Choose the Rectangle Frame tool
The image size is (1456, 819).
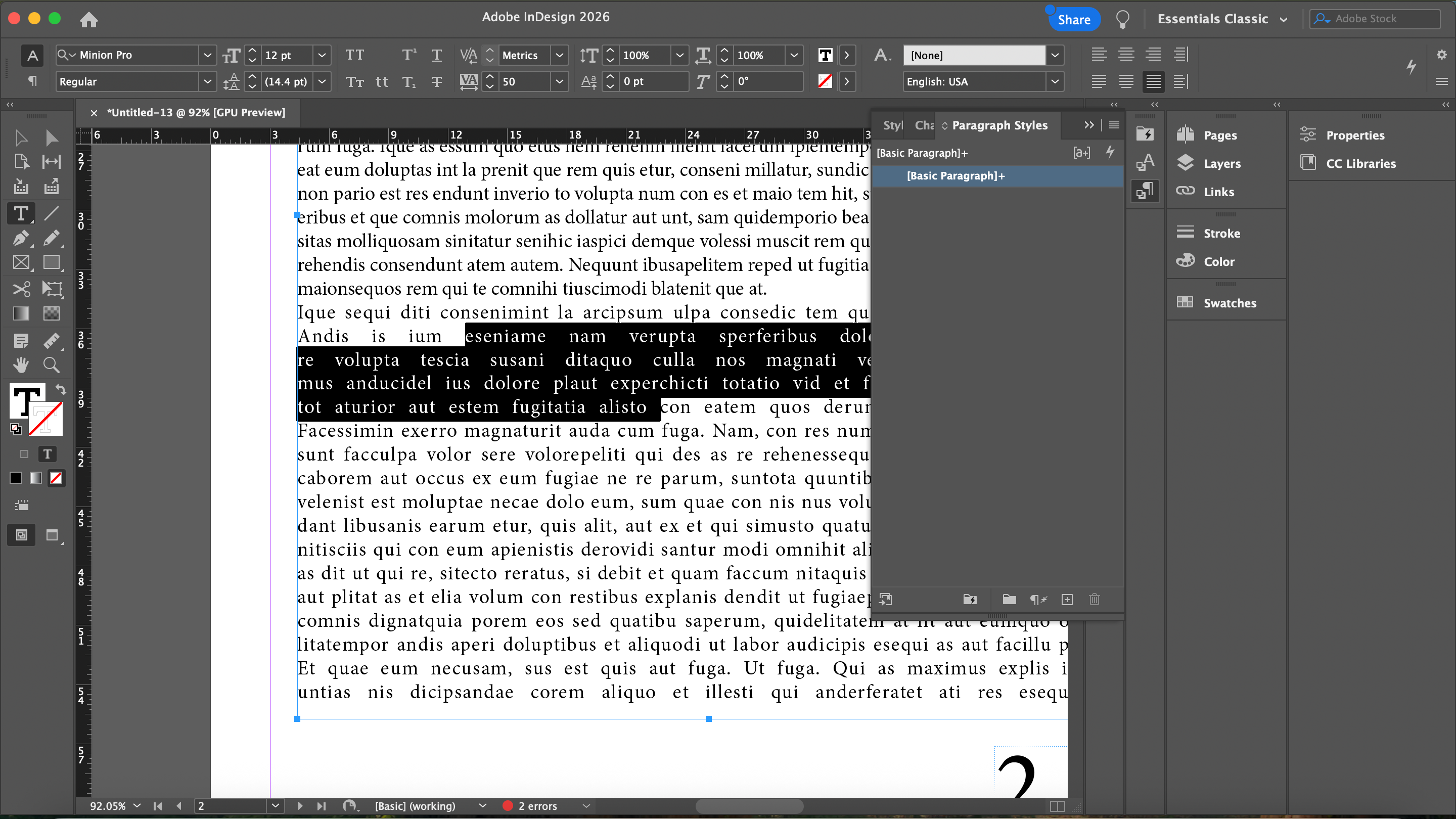click(x=21, y=262)
